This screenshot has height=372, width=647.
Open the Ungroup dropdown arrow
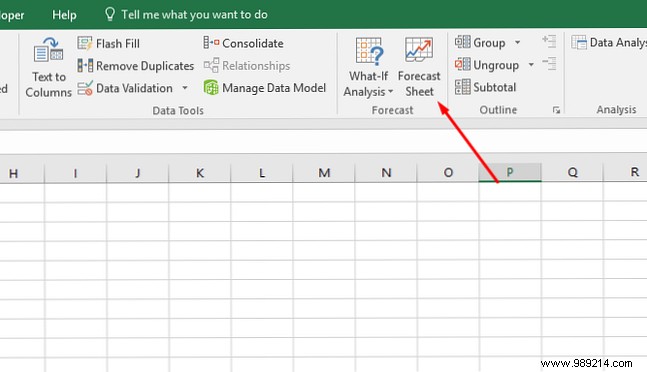[x=531, y=65]
